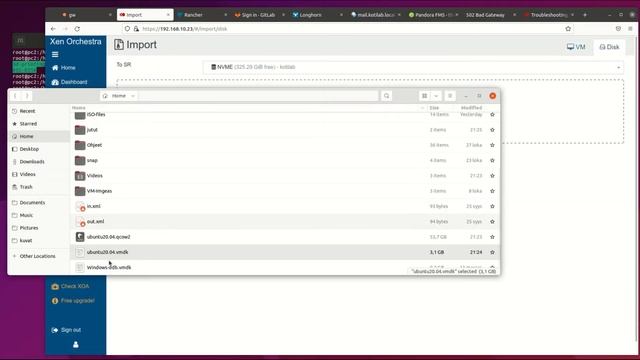Screen dimensions: 640x360
Task: Star the VM-imgeas folder
Action: click(x=492, y=191)
